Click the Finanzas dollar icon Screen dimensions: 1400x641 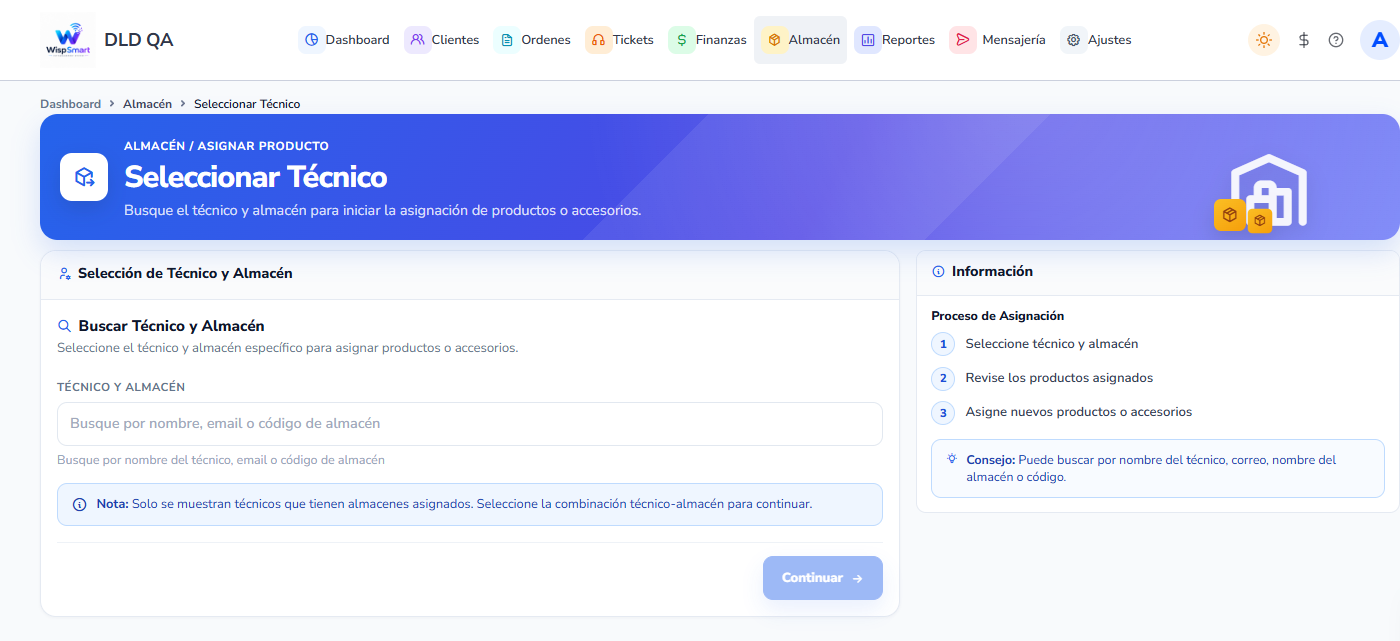coord(682,40)
